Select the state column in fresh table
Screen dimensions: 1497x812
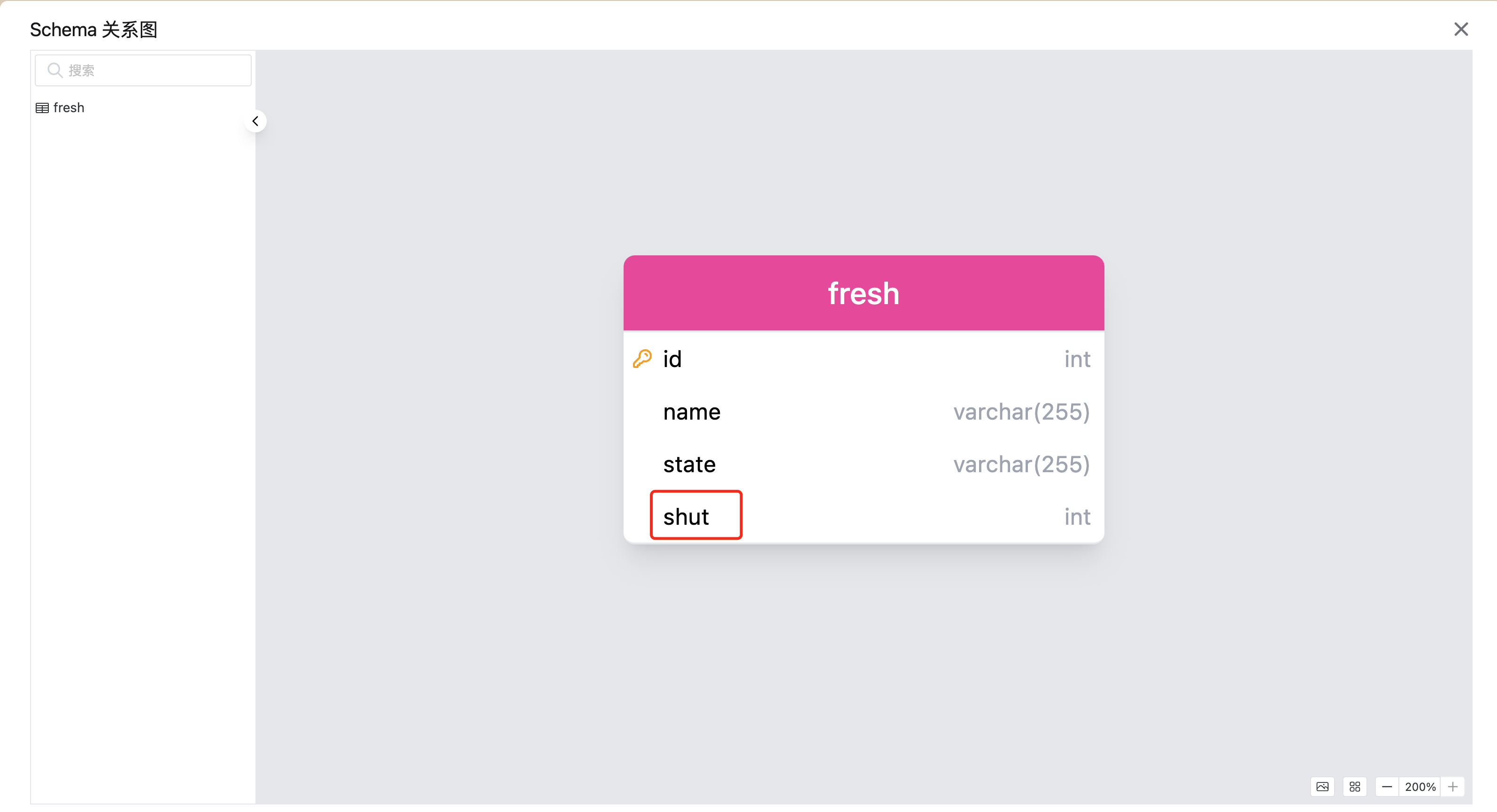[x=689, y=465]
